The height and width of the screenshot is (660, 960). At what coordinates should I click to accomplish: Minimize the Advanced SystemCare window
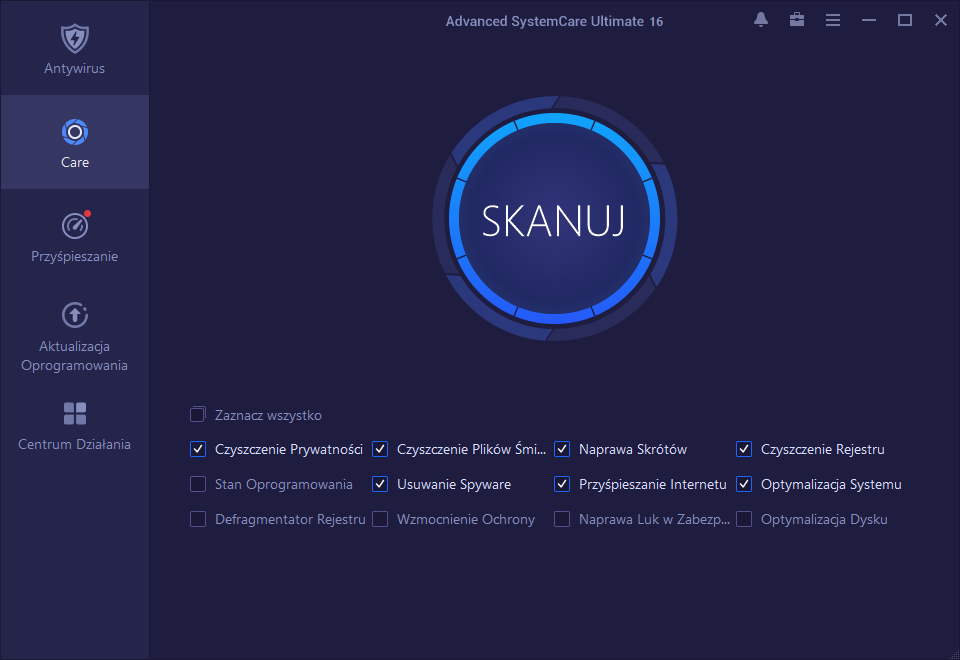click(x=869, y=20)
